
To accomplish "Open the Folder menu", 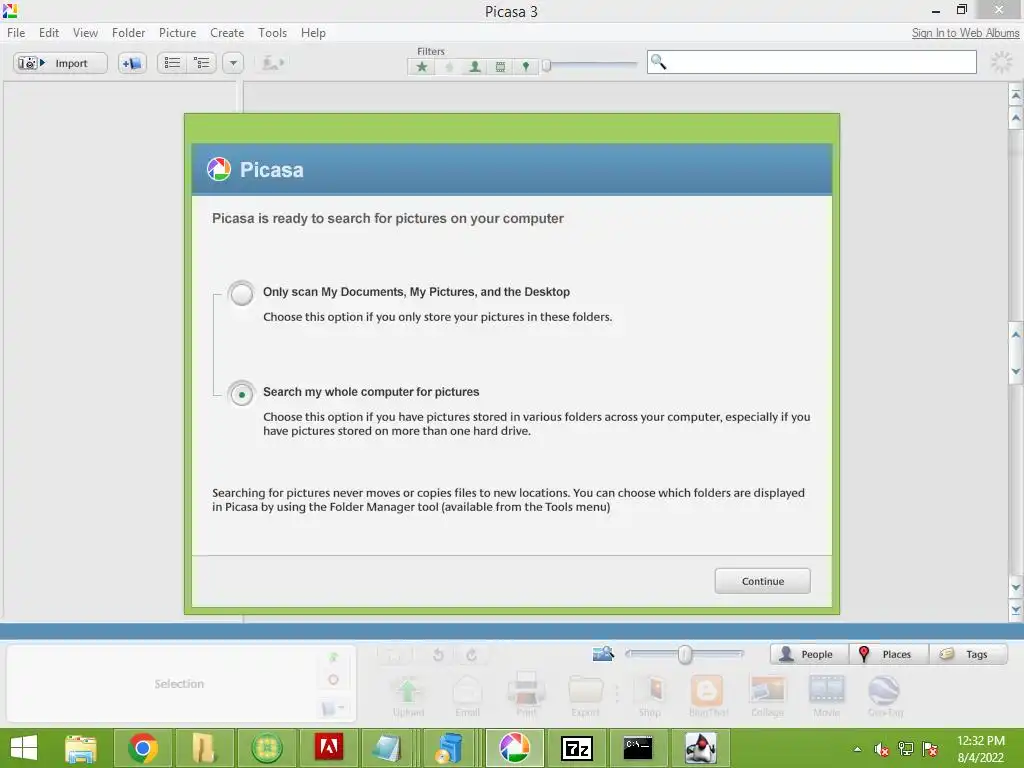I will point(128,33).
